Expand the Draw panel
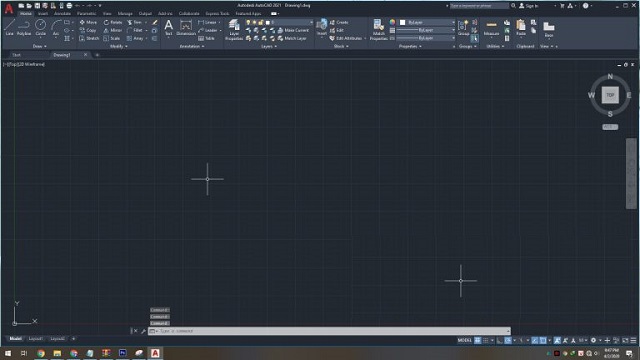Viewport: 640px width, 360px height. click(x=40, y=47)
